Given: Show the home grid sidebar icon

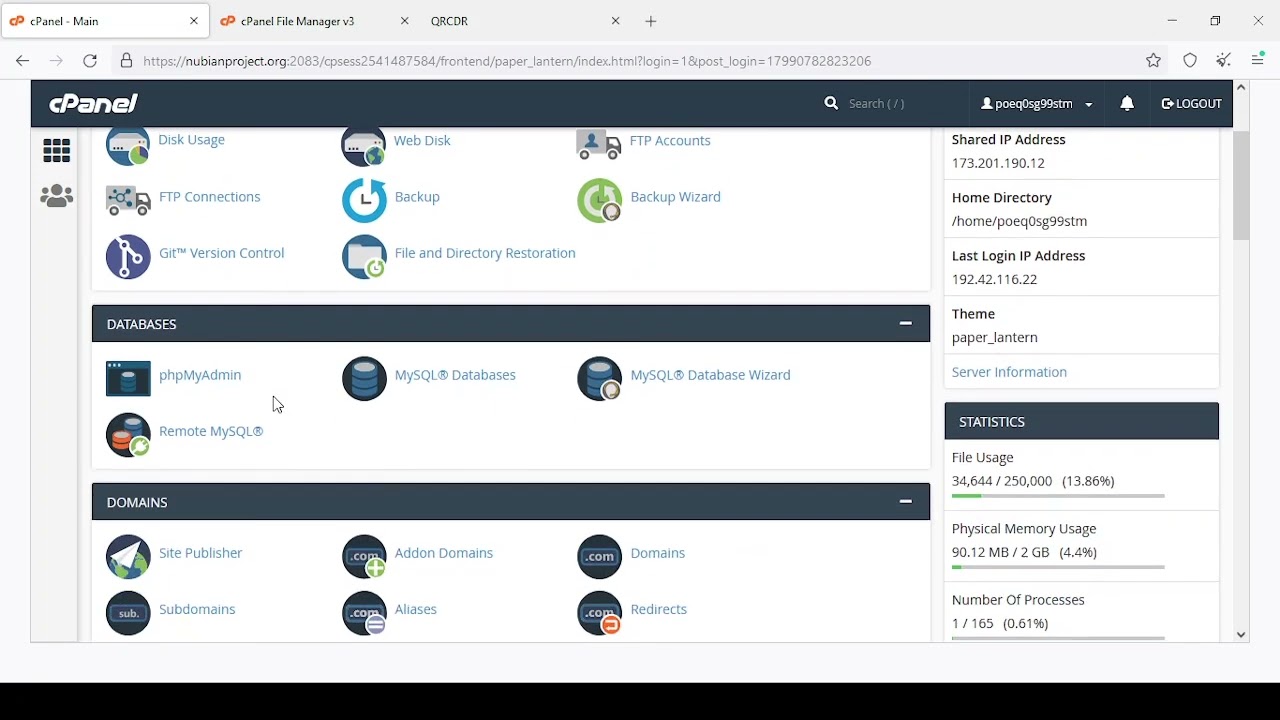Looking at the screenshot, I should click(56, 150).
